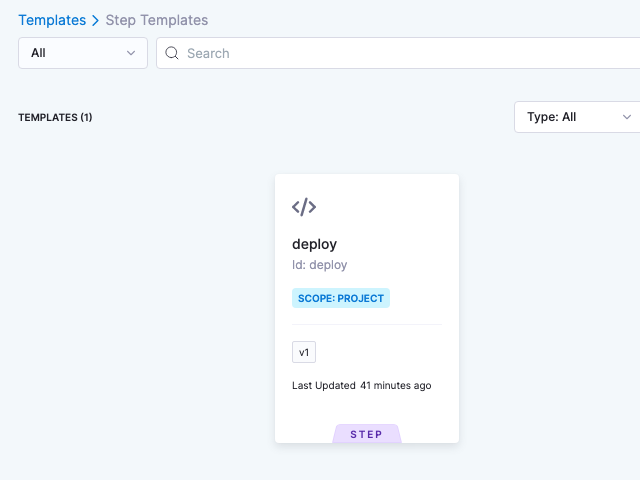Open the deploy template by its title
Image resolution: width=640 pixels, height=480 pixels.
click(314, 244)
